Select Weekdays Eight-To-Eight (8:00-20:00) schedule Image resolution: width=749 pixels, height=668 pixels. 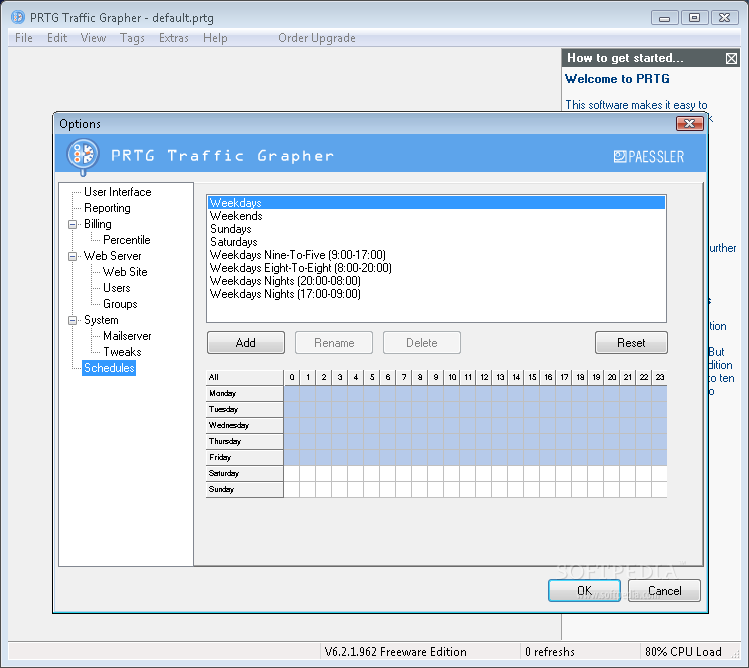pyautogui.click(x=437, y=268)
